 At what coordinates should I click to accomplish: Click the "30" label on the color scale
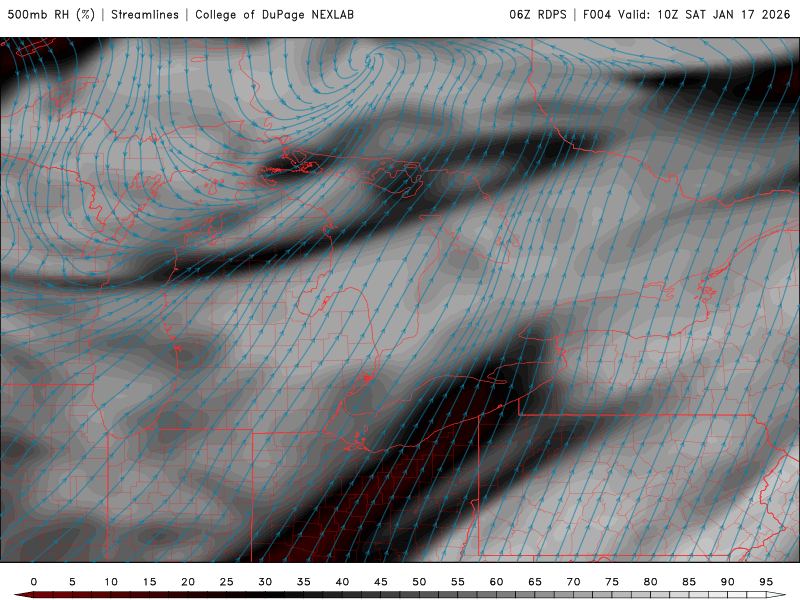pyautogui.click(x=265, y=582)
